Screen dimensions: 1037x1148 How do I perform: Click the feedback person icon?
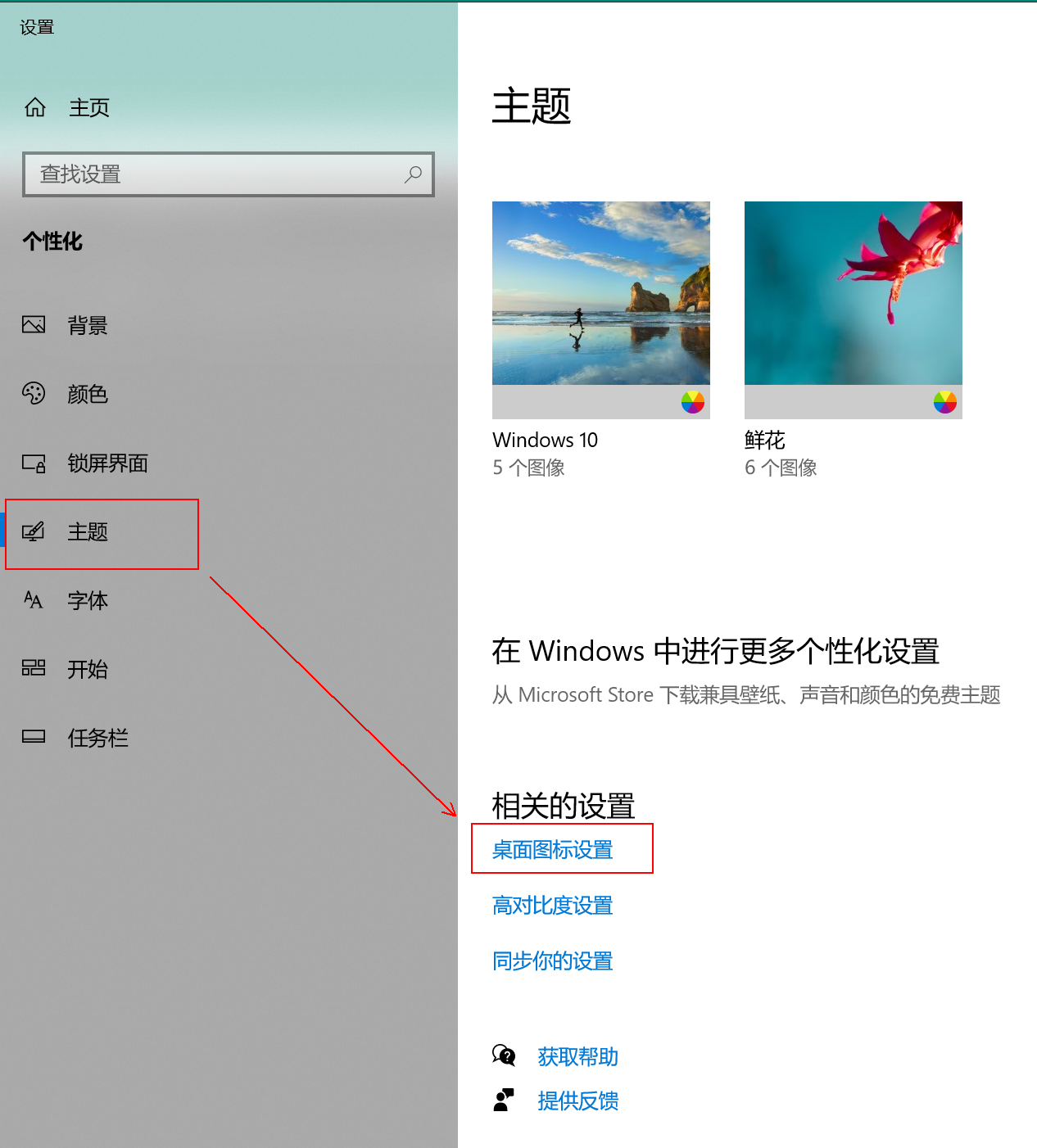point(504,1100)
